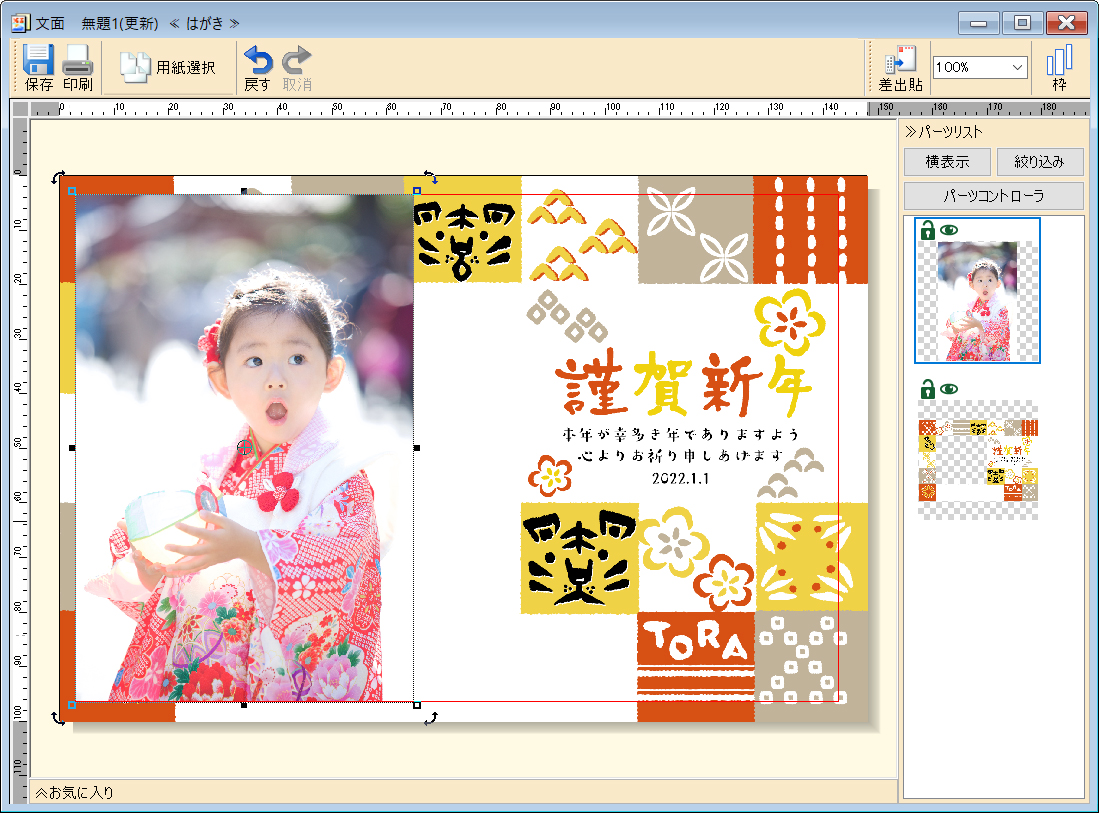Click the 絞り込み filter button
Screen dimensions: 1099x813
[1039, 162]
